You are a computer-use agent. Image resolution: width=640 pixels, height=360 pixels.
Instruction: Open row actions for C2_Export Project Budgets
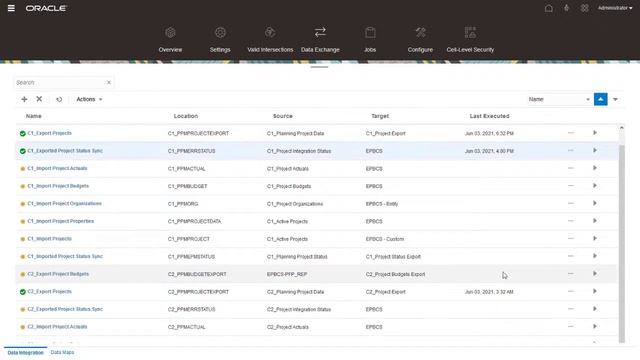click(571, 273)
